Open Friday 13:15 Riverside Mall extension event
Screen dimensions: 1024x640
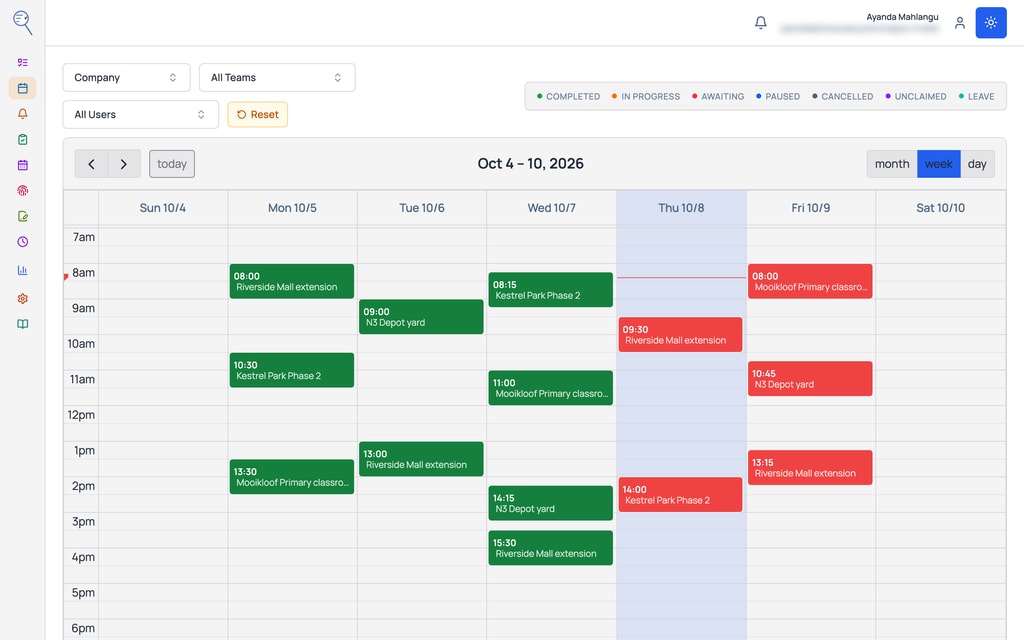pyautogui.click(x=810, y=468)
